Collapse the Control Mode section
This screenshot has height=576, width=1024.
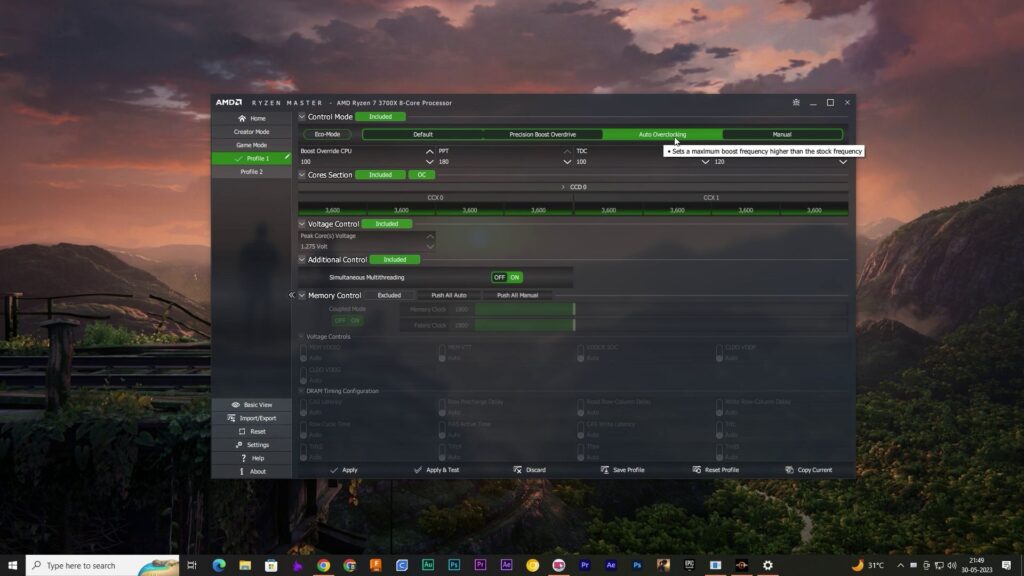tap(302, 117)
